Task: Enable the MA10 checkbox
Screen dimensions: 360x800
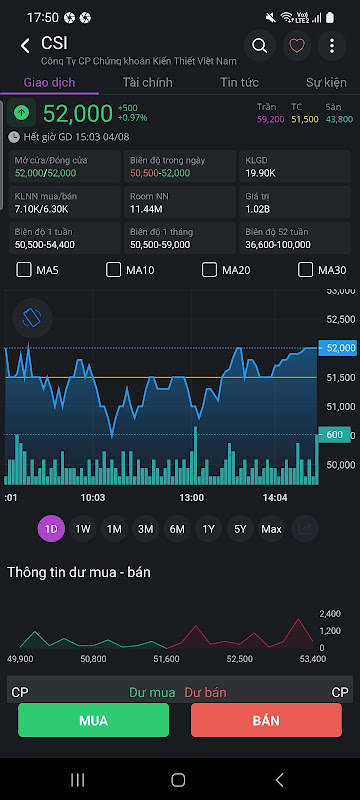Action: click(113, 270)
